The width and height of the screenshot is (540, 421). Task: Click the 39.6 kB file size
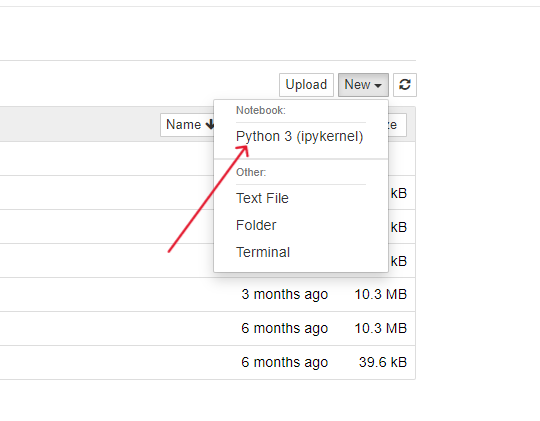tap(383, 362)
